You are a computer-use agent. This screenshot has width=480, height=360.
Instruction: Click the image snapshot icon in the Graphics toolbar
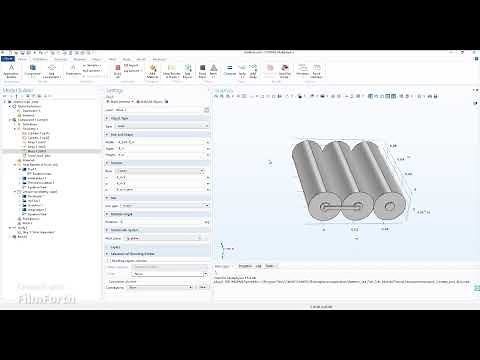click(x=430, y=96)
